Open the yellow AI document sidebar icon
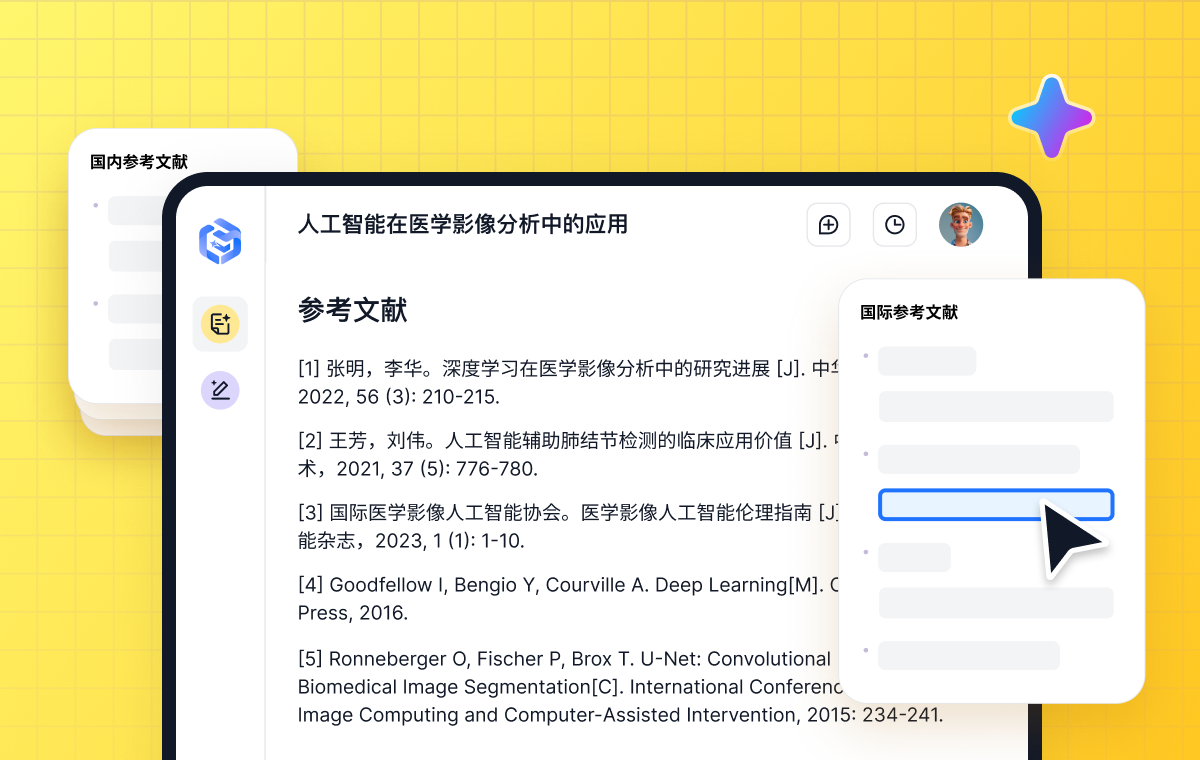Viewport: 1200px width, 760px height. pos(220,324)
